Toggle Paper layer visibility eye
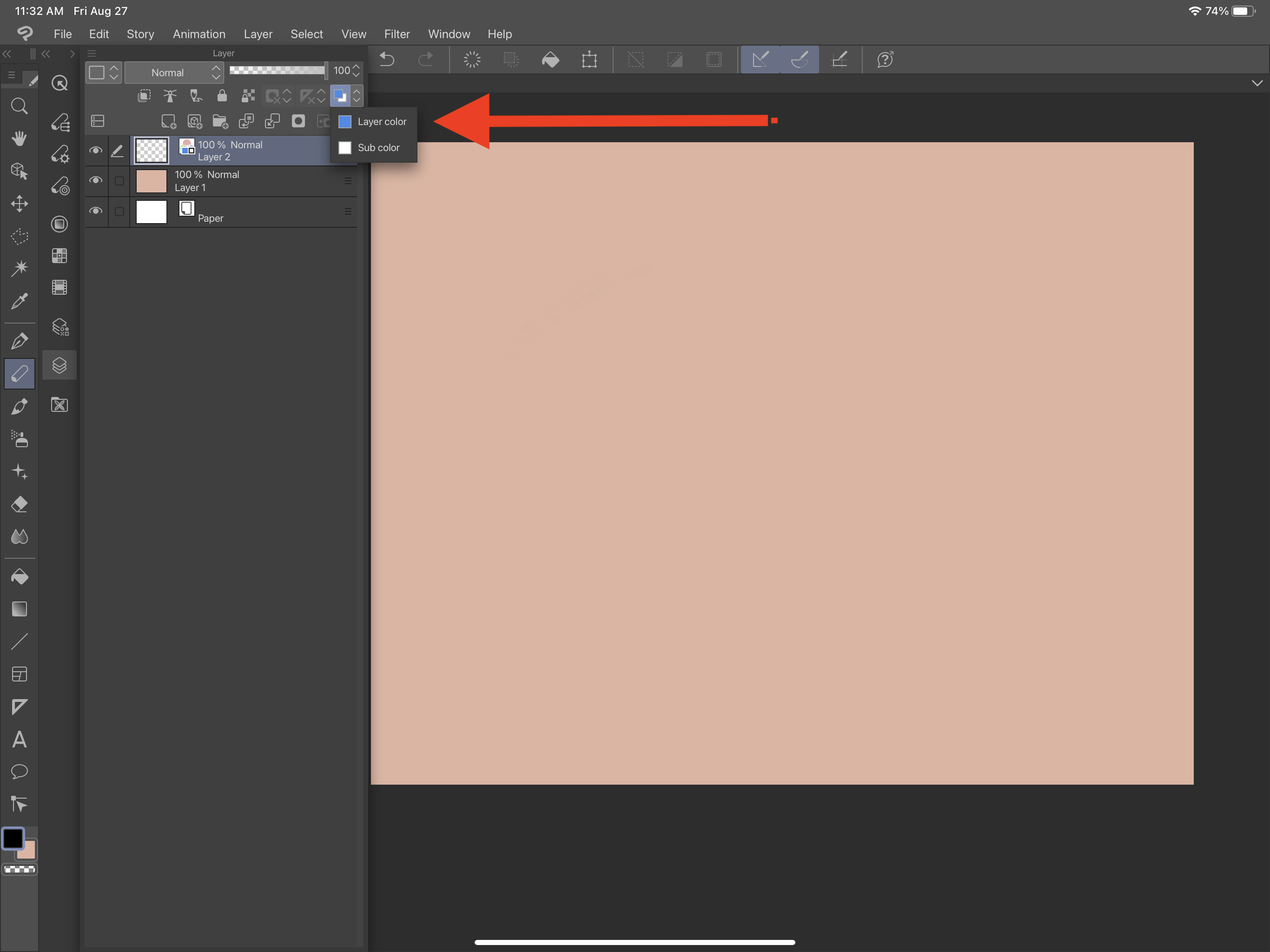The height and width of the screenshot is (952, 1270). point(96,212)
